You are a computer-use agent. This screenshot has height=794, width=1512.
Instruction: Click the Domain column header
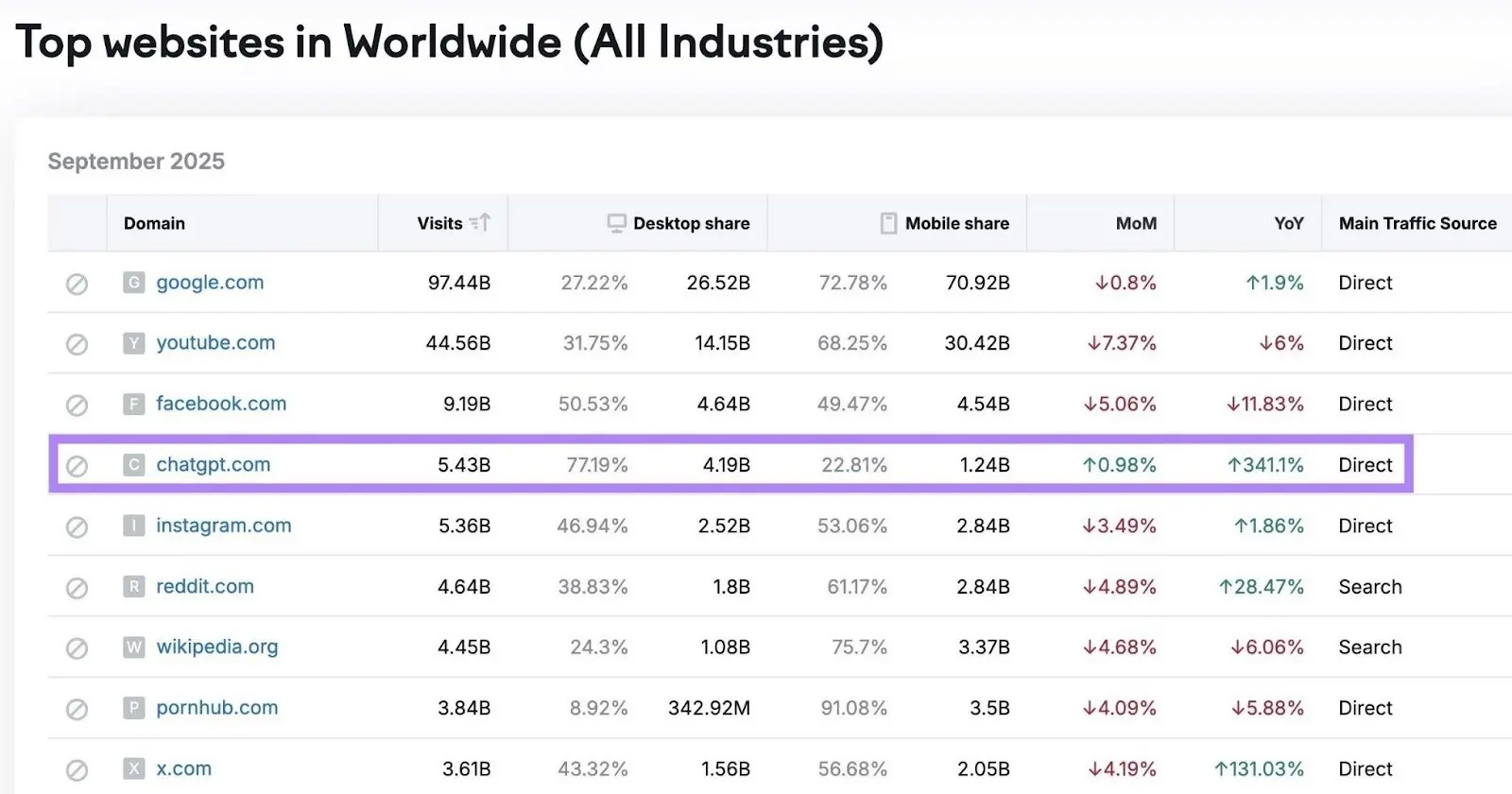tap(154, 223)
